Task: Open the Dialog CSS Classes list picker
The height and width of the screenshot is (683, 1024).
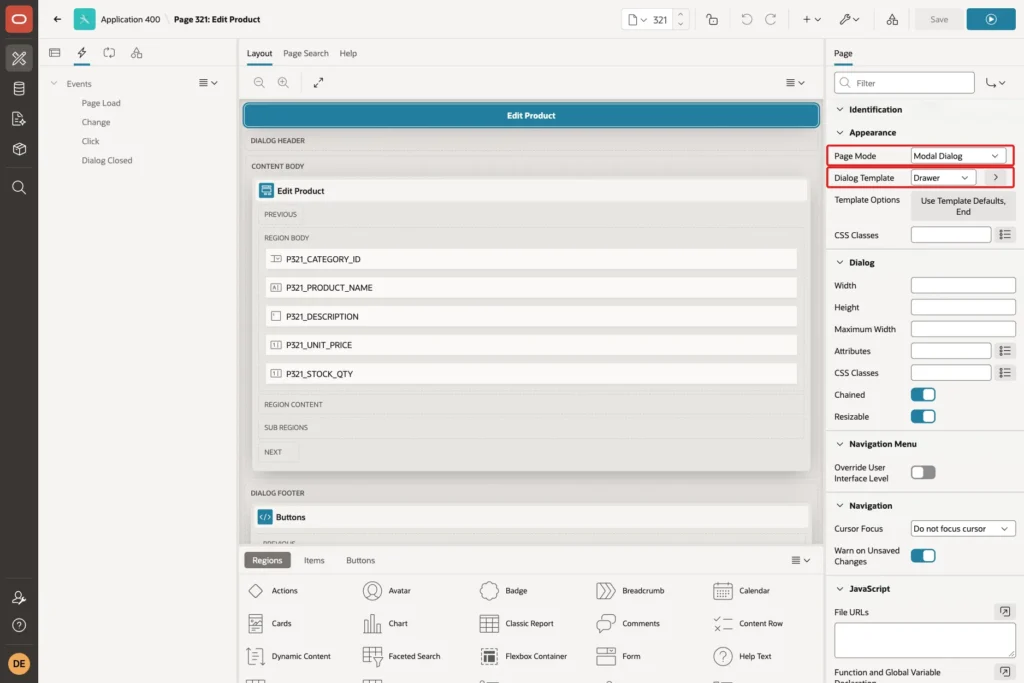Action: tap(1004, 372)
